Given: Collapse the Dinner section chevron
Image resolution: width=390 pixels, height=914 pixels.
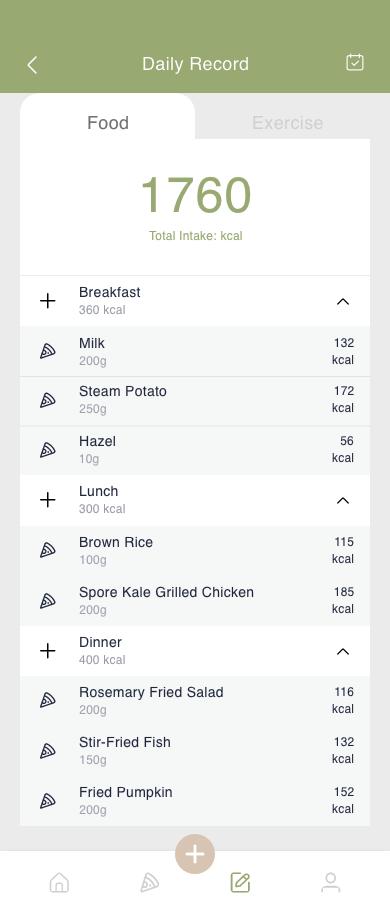Looking at the screenshot, I should pos(343,651).
